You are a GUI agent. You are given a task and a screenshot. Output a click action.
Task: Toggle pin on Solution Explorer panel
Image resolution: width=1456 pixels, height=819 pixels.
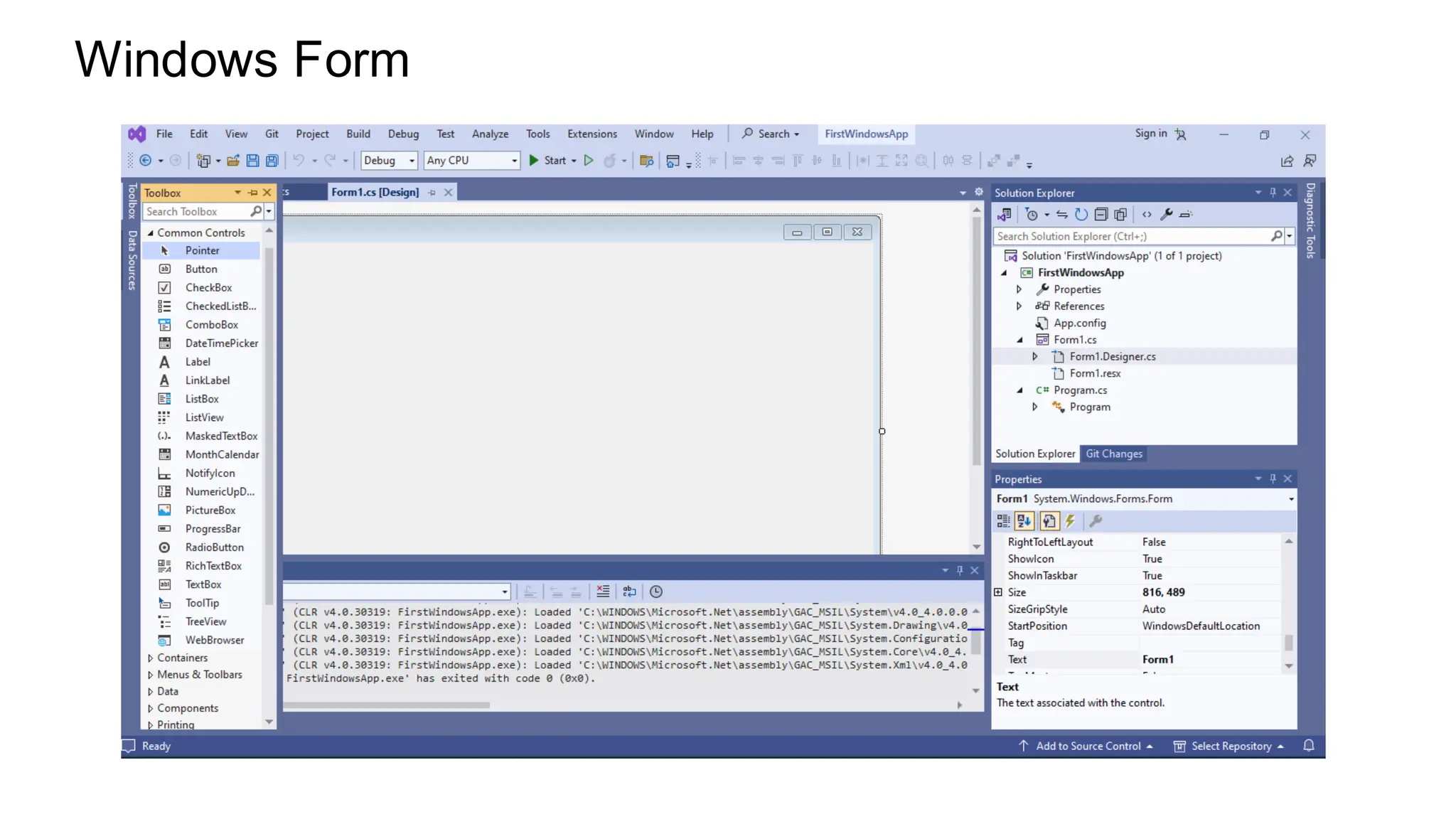click(1273, 193)
